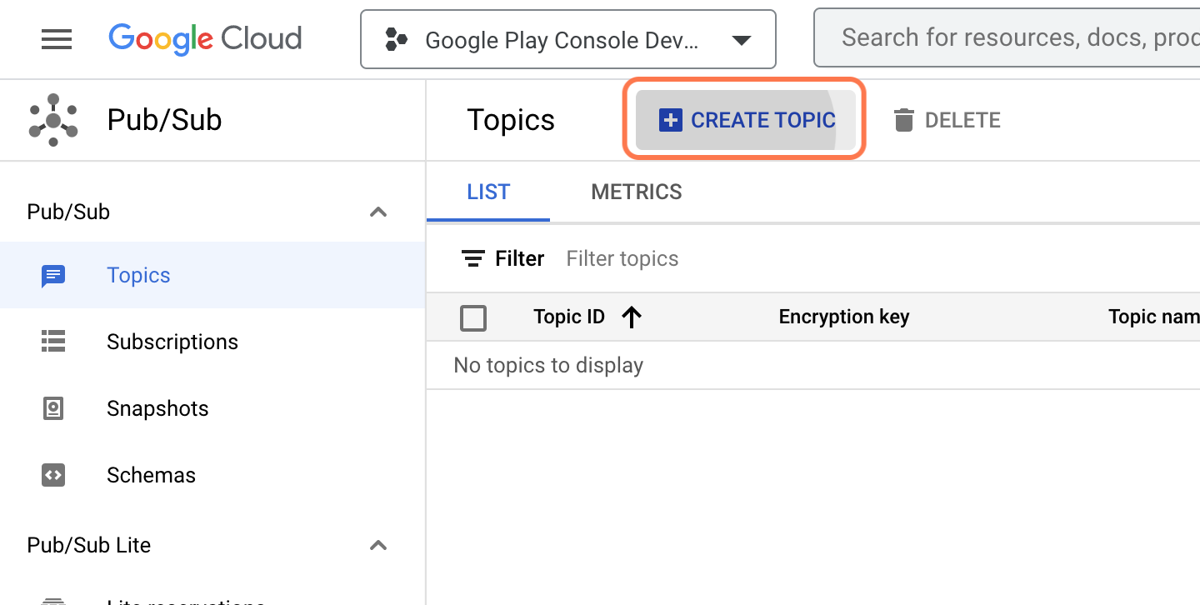This screenshot has width=1200, height=605.
Task: Click the Pub/Sub product icon
Action: pyautogui.click(x=53, y=120)
